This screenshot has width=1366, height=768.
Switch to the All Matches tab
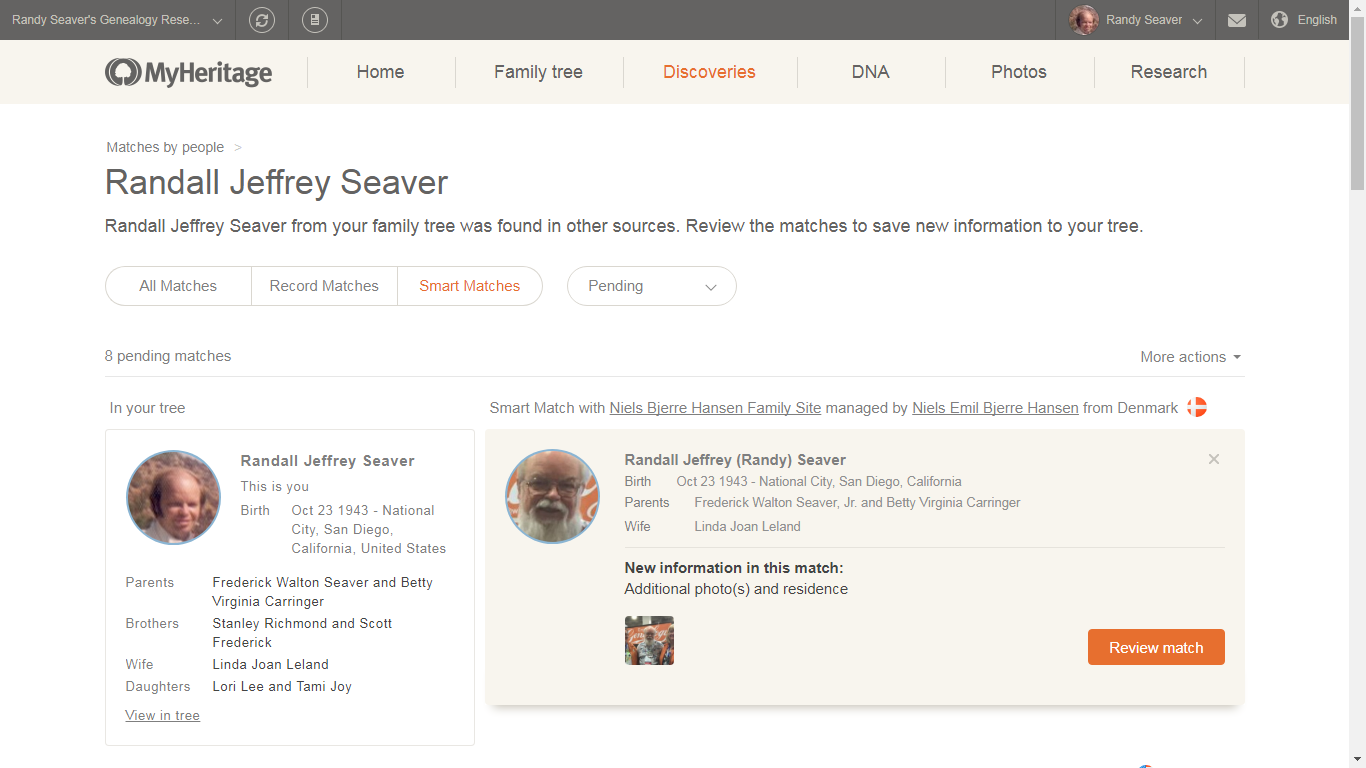[178, 286]
